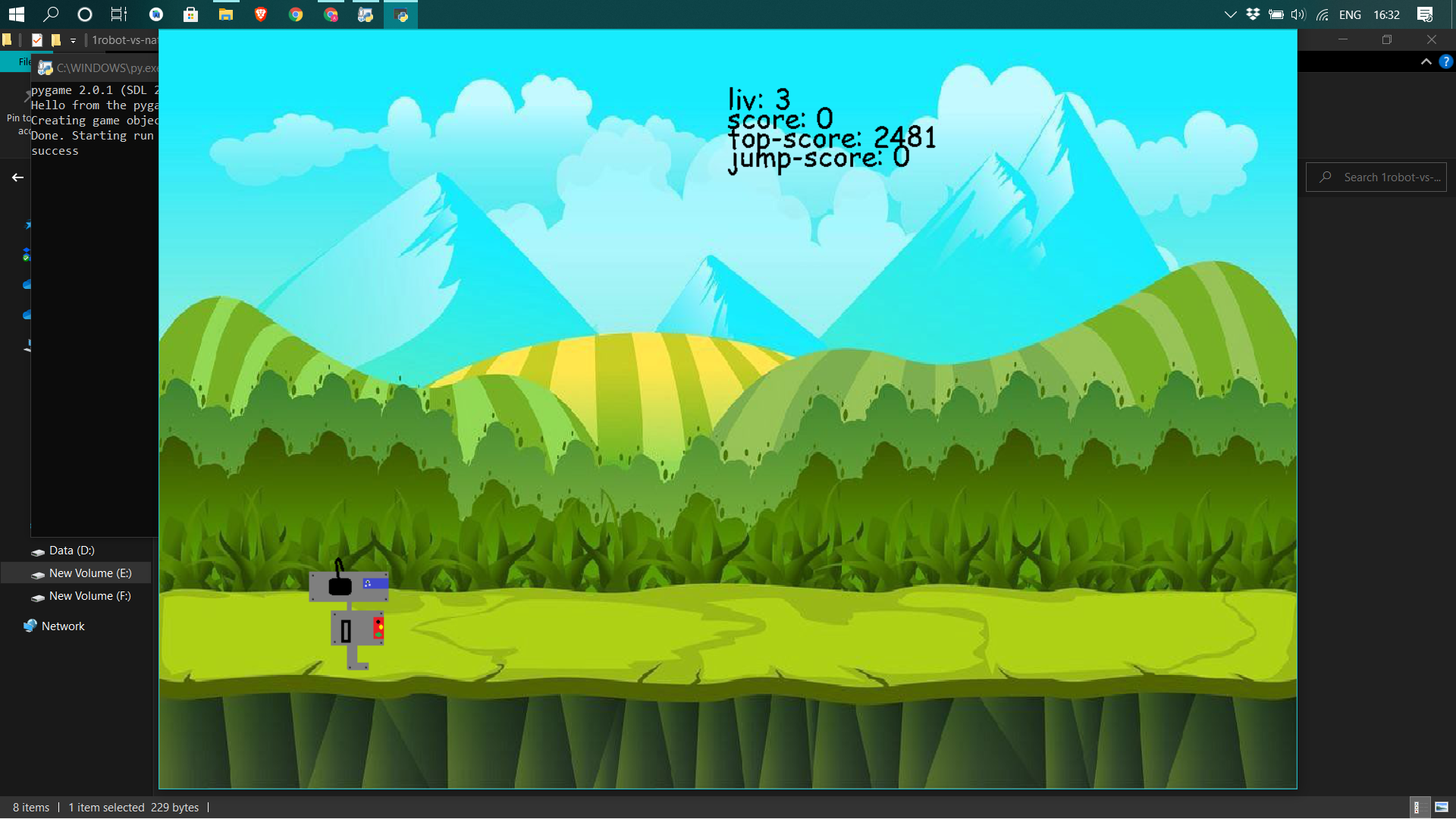This screenshot has height=819, width=1456.
Task: Collapse the File Explorer ribbon chevron
Action: (x=1426, y=61)
